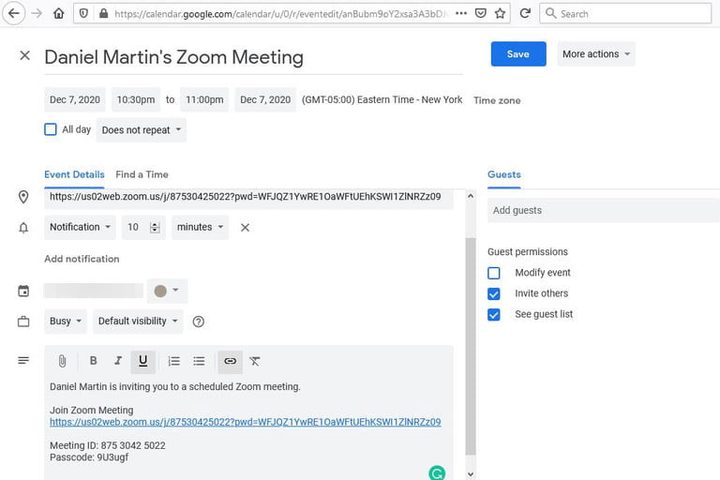Click the calendar icon beside calendar selector

[23, 291]
